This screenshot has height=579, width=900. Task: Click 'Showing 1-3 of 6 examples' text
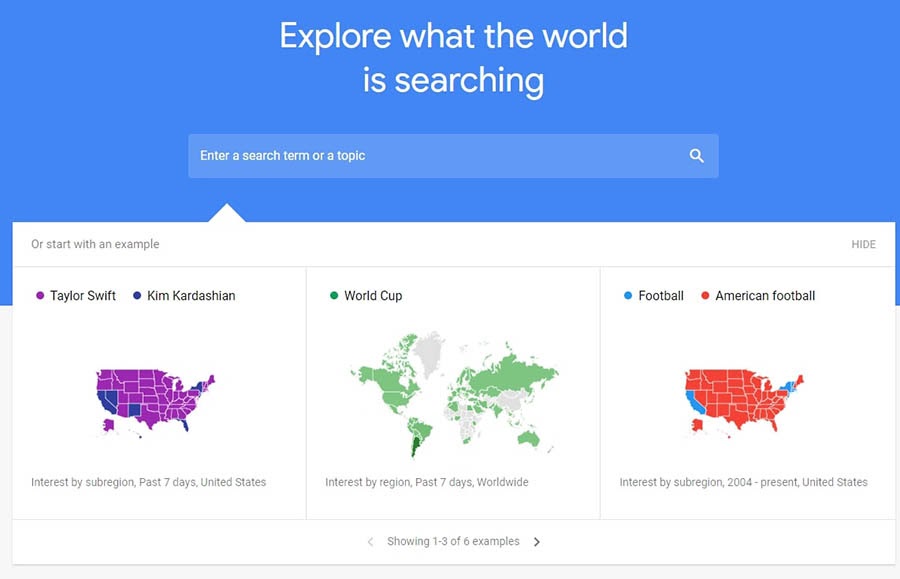453,541
